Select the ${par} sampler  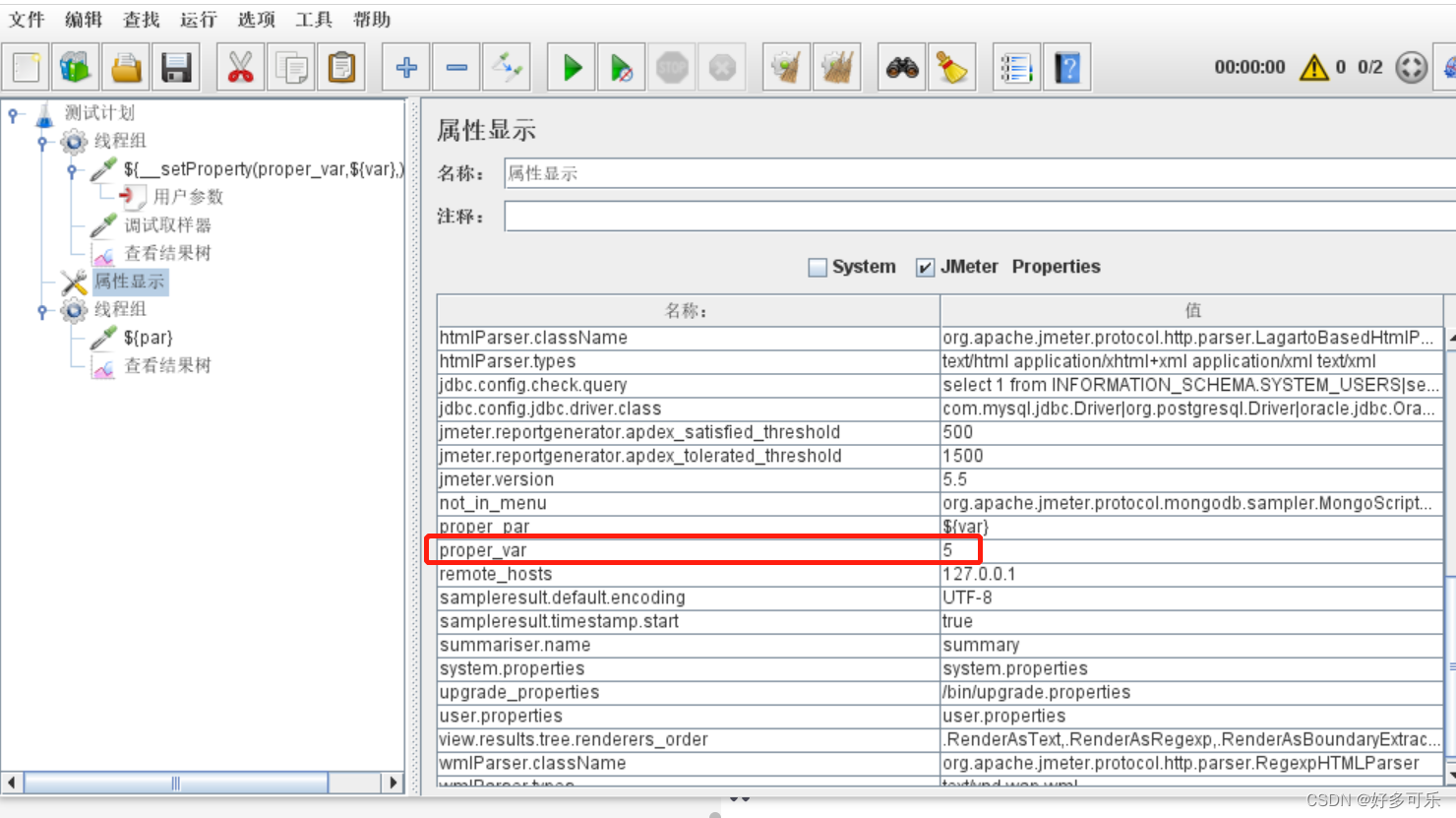coord(148,338)
